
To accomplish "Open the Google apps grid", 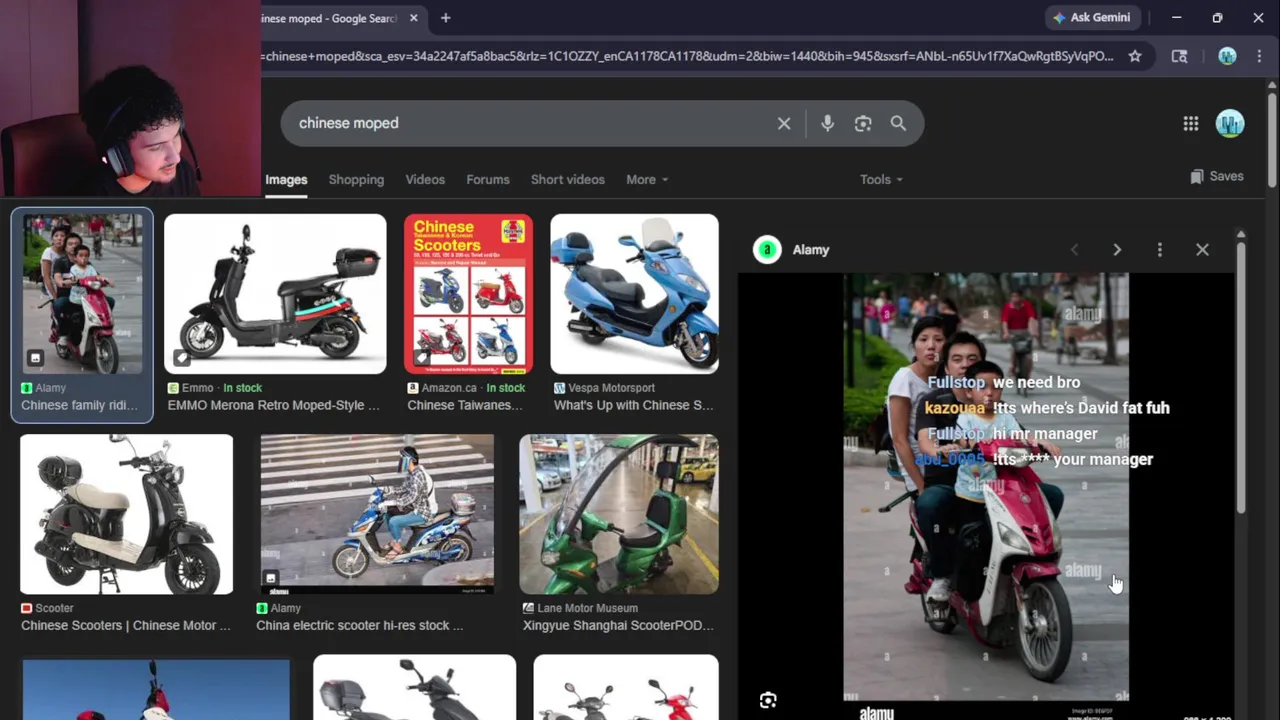I will click(1190, 123).
